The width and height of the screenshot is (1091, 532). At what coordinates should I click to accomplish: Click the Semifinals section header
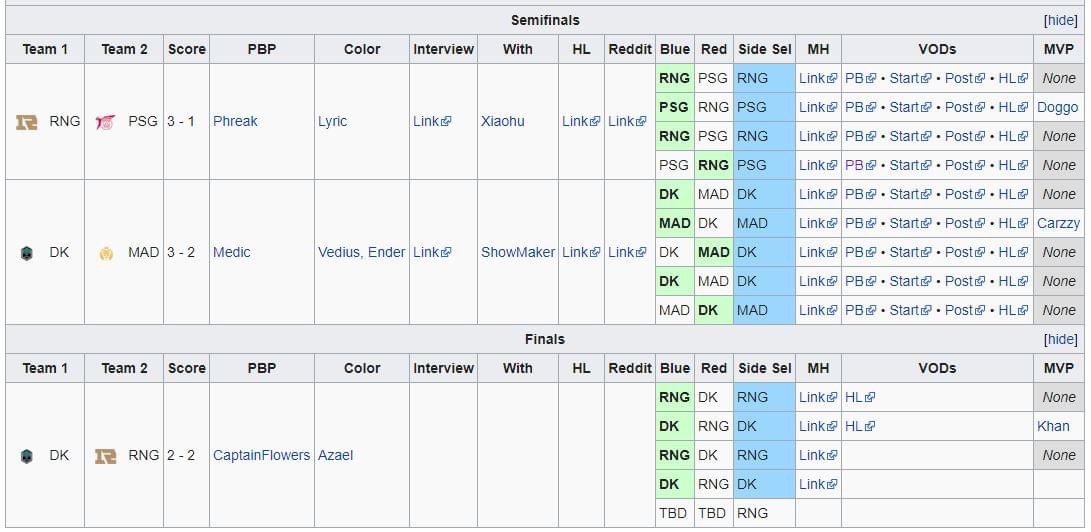[x=545, y=20]
